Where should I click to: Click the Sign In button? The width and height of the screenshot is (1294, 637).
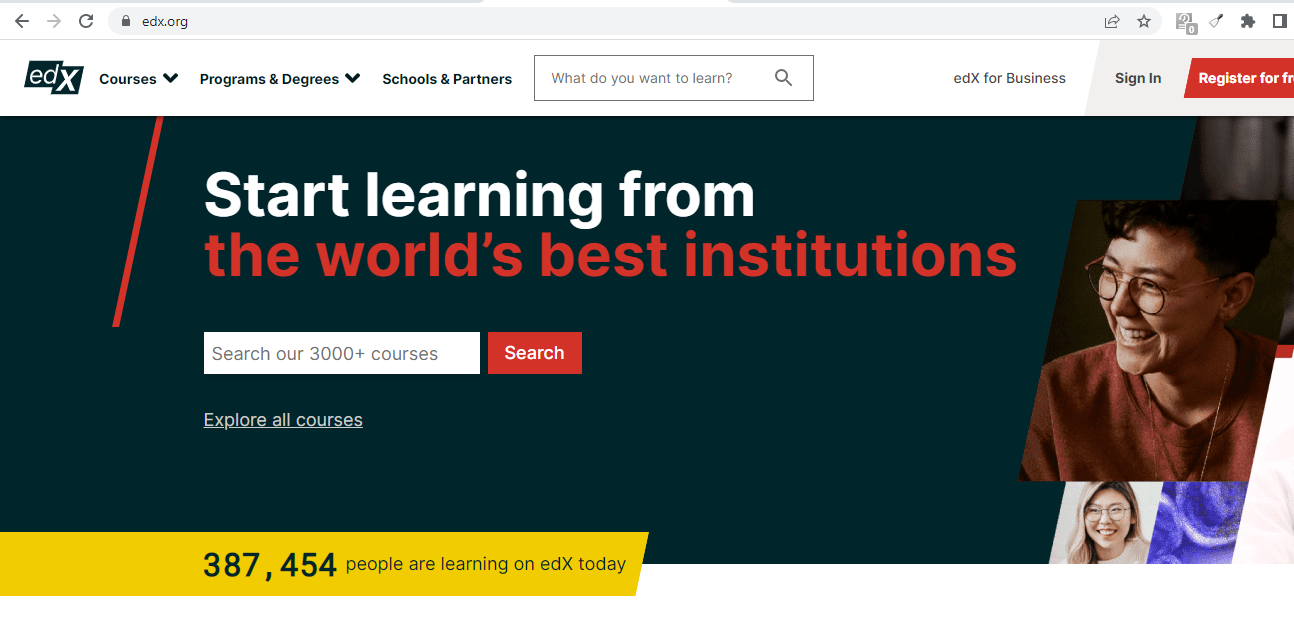coord(1138,78)
